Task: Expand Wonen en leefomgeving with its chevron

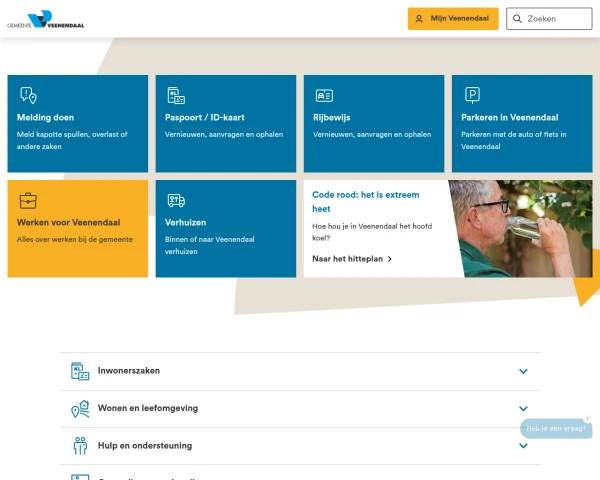Action: tap(523, 408)
